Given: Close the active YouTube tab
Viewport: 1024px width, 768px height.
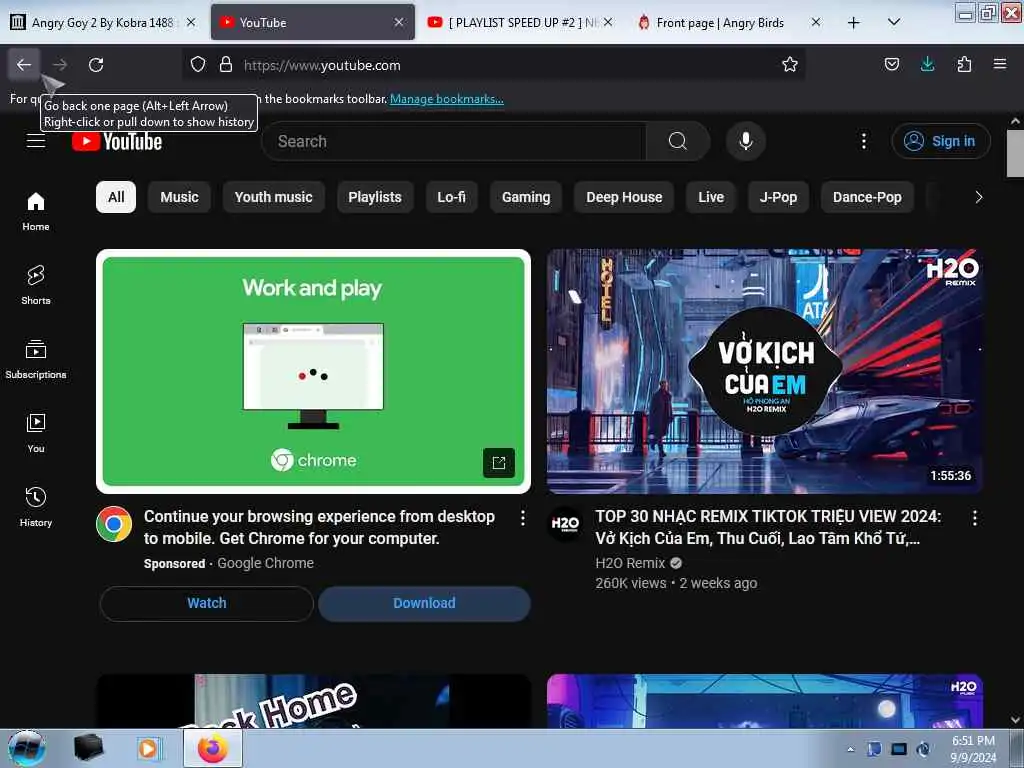Looking at the screenshot, I should pos(398,23).
